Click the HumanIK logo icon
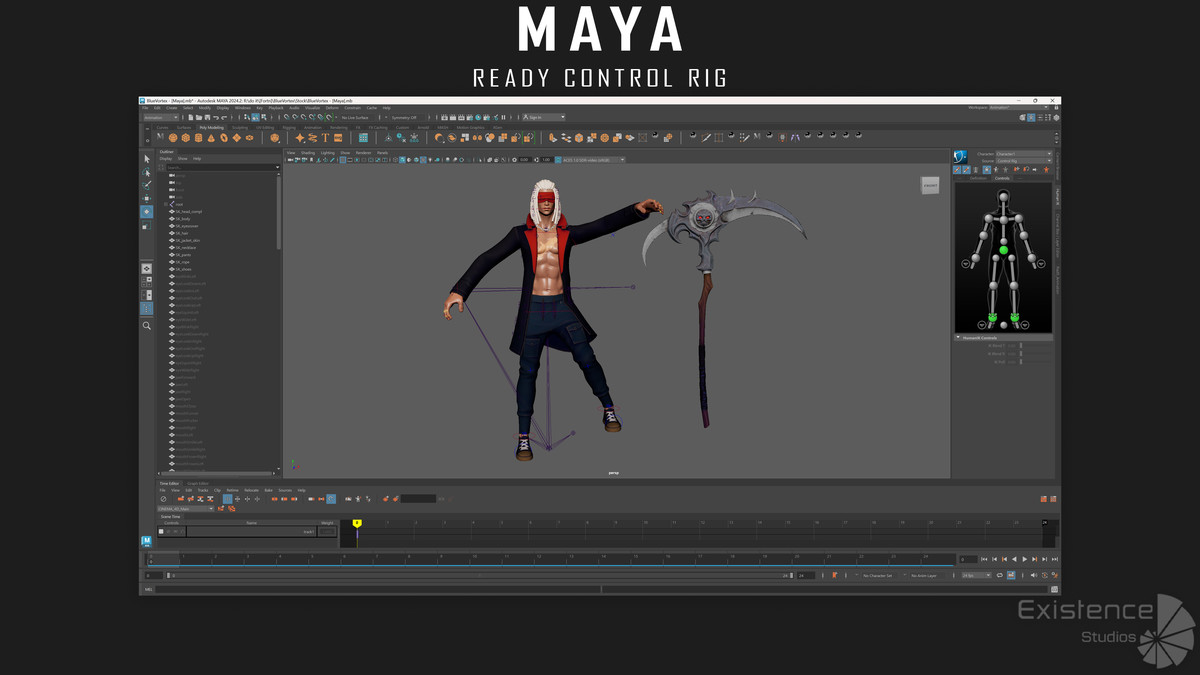The width and height of the screenshot is (1200, 675). pos(960,156)
